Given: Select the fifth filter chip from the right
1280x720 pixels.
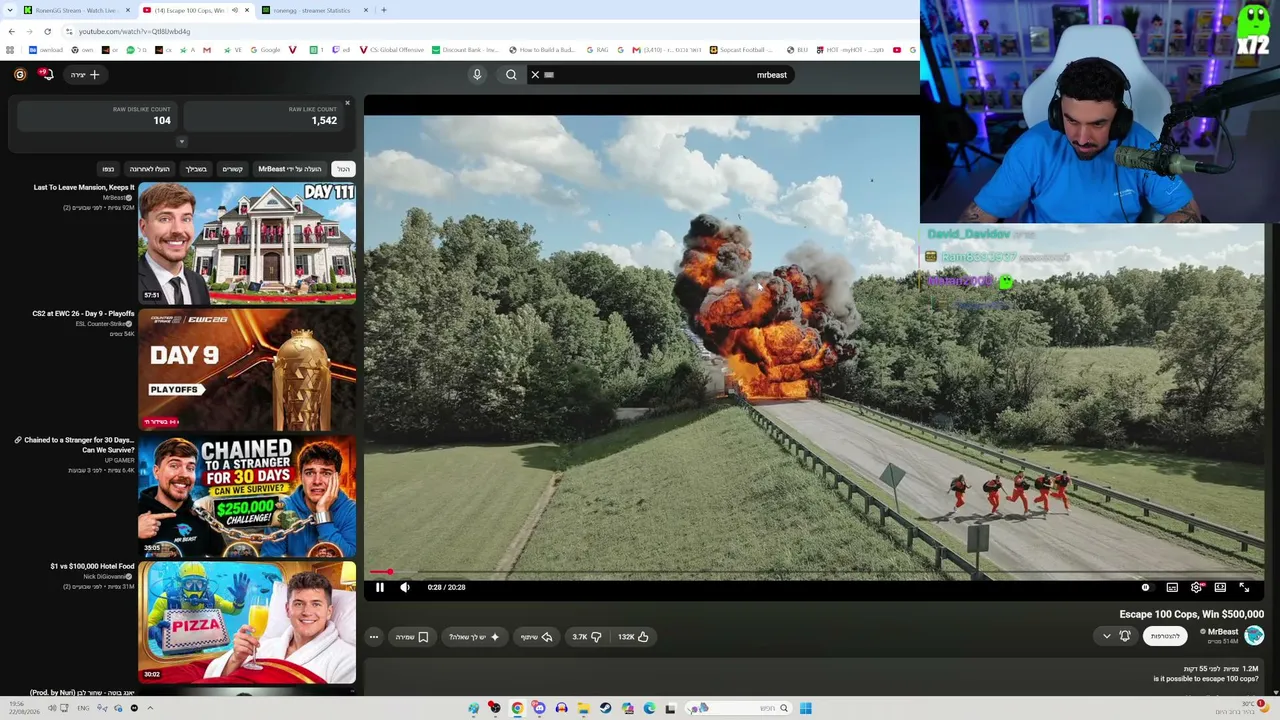Looking at the screenshot, I should tap(149, 169).
